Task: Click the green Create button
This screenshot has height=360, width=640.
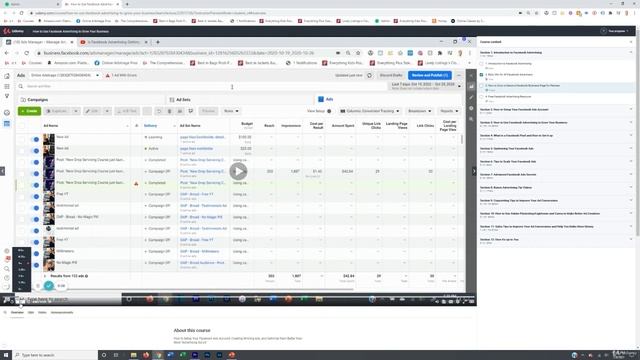Action: pyautogui.click(x=29, y=111)
